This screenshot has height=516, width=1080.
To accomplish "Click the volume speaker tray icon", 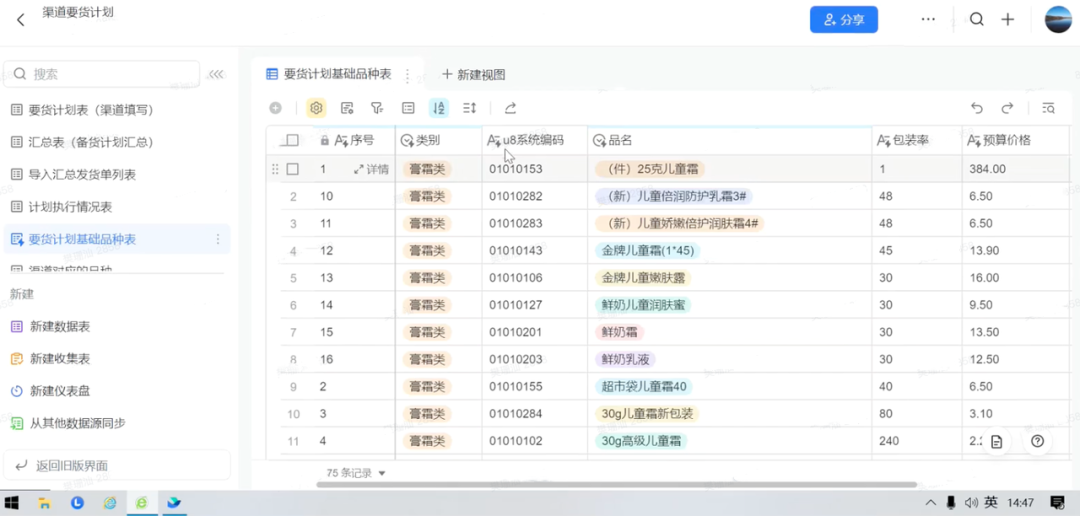I will pyautogui.click(x=972, y=502).
